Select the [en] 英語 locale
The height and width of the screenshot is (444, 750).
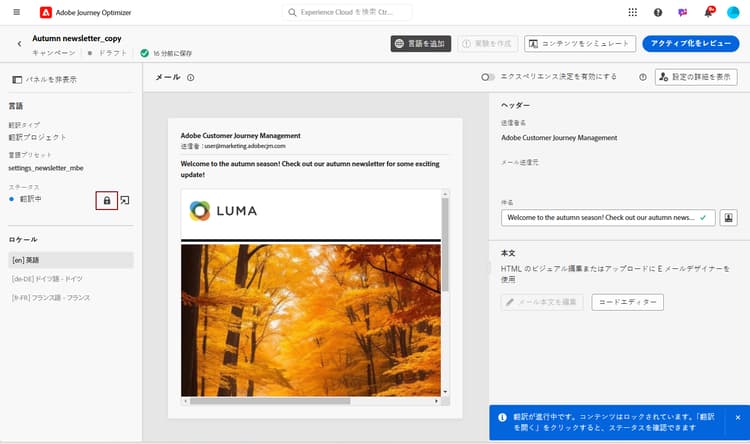click(71, 260)
